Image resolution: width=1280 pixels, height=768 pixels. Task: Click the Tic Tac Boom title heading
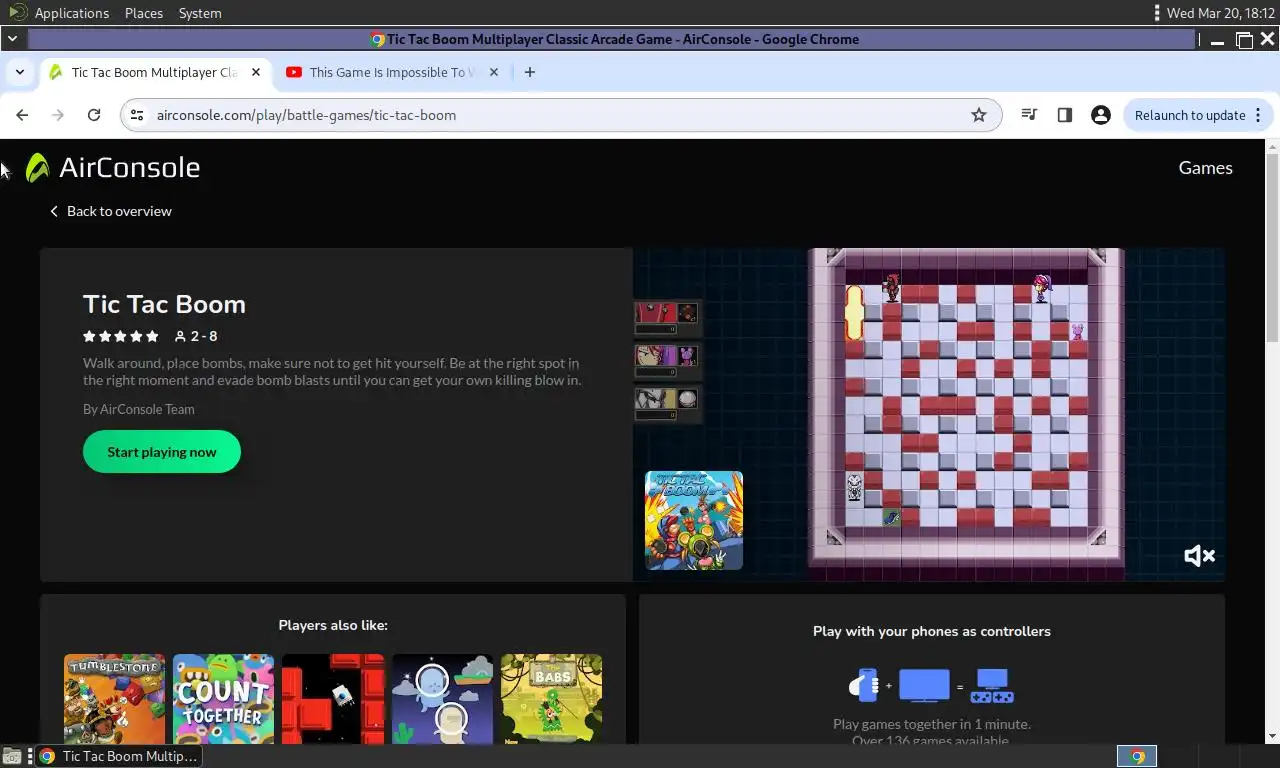164,304
